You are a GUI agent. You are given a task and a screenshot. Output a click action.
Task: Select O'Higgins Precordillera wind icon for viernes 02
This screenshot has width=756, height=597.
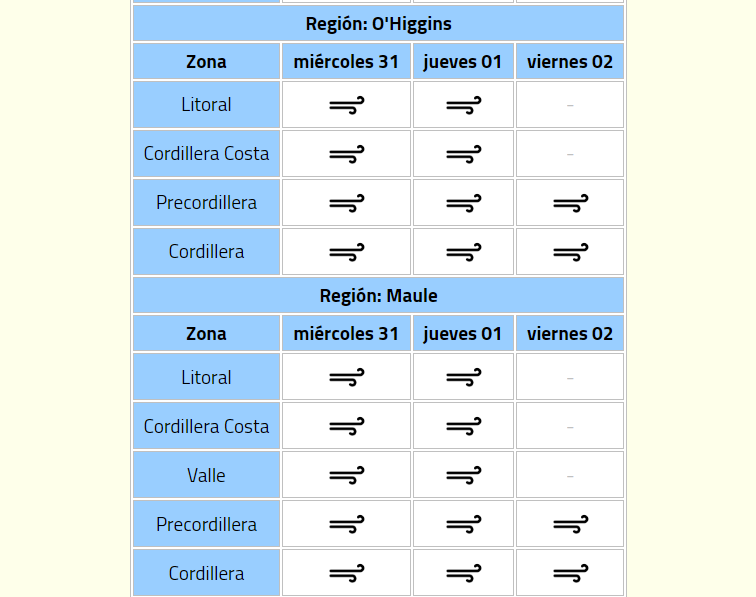(570, 203)
